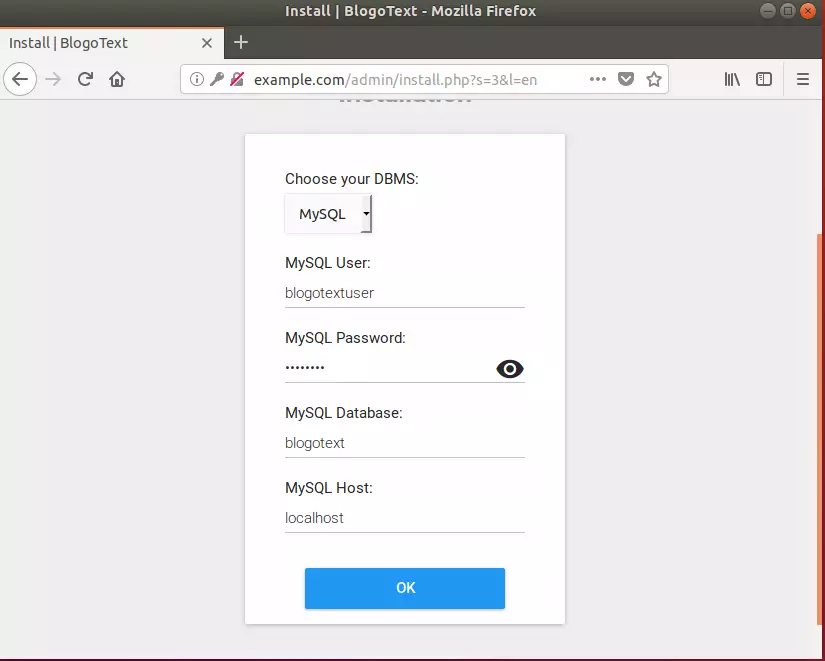Click the insecure connection padlock icon
Viewport: 825px width, 661px height.
237,79
